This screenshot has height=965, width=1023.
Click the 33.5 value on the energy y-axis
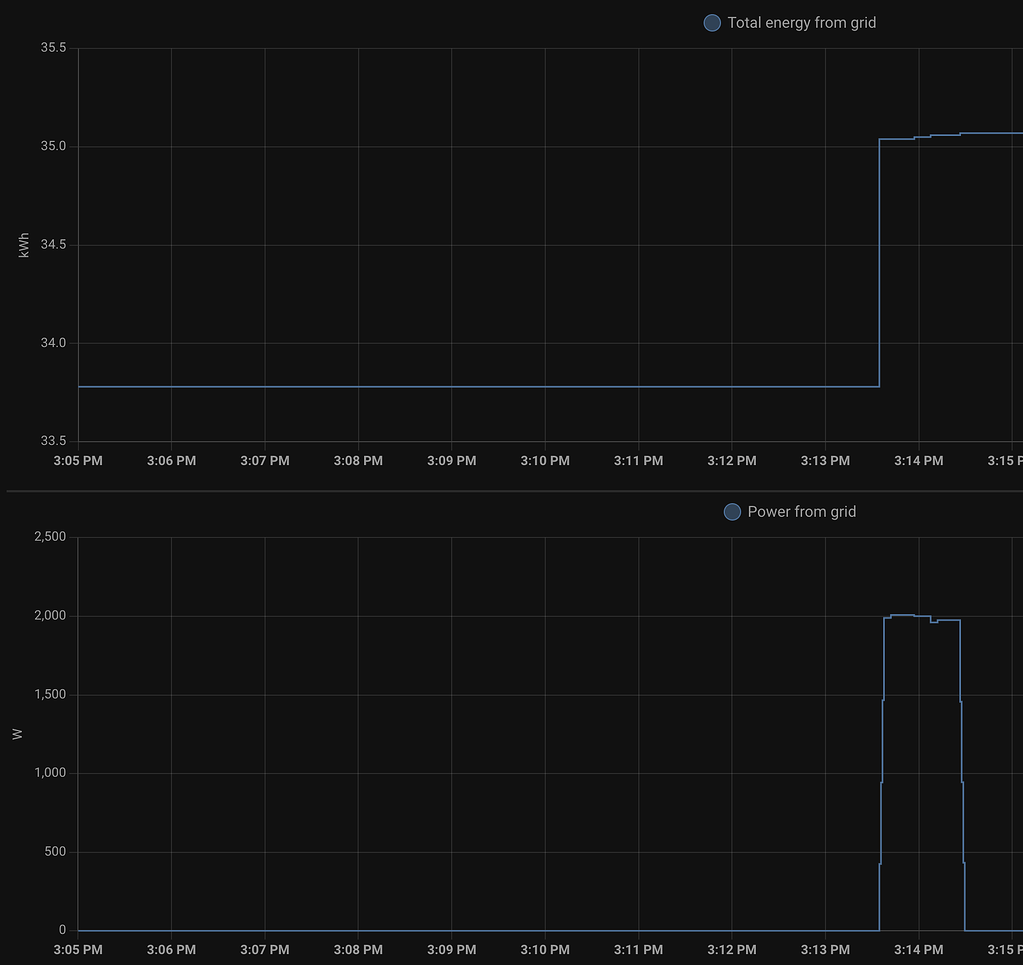[x=51, y=441]
